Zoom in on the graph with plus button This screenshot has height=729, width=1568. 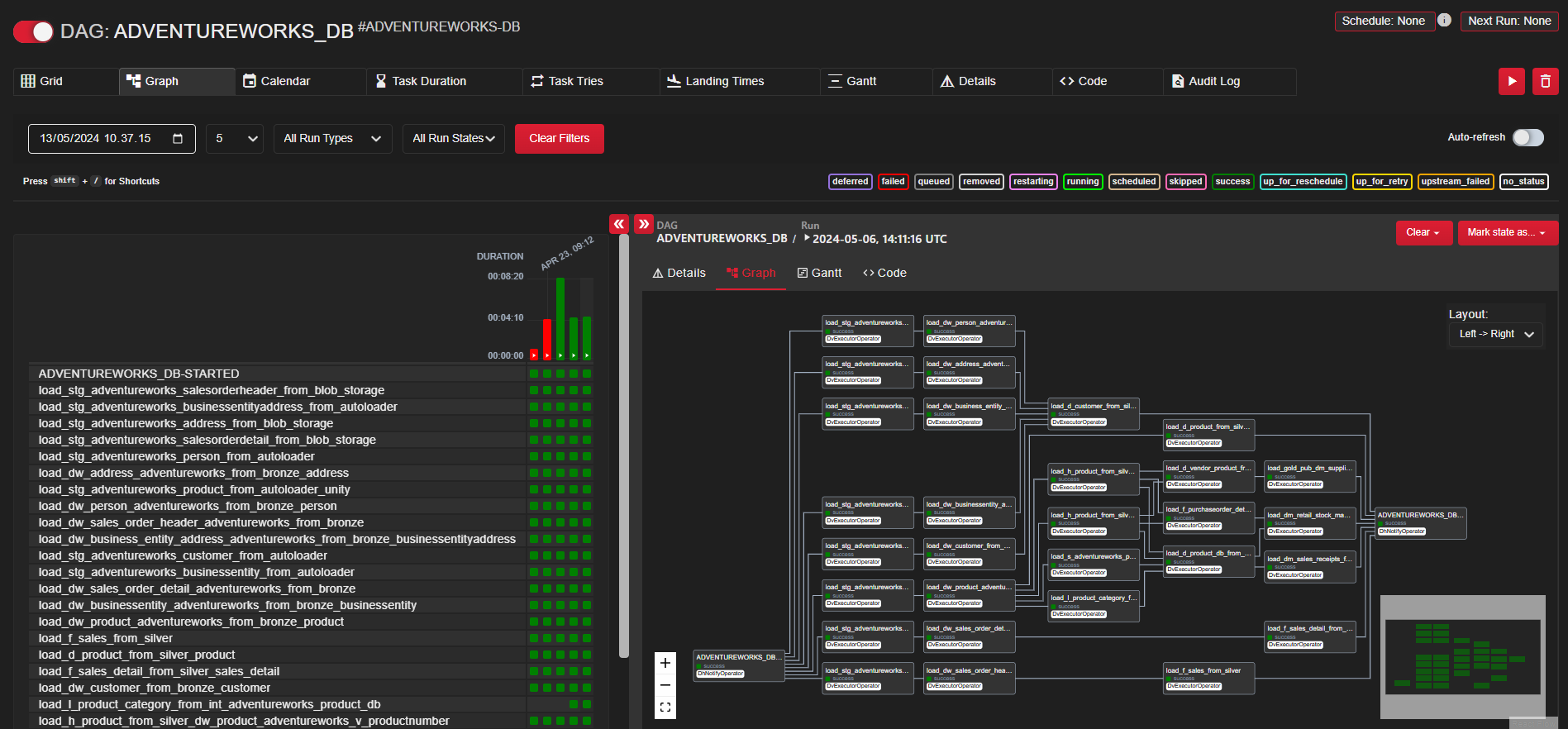[665, 663]
